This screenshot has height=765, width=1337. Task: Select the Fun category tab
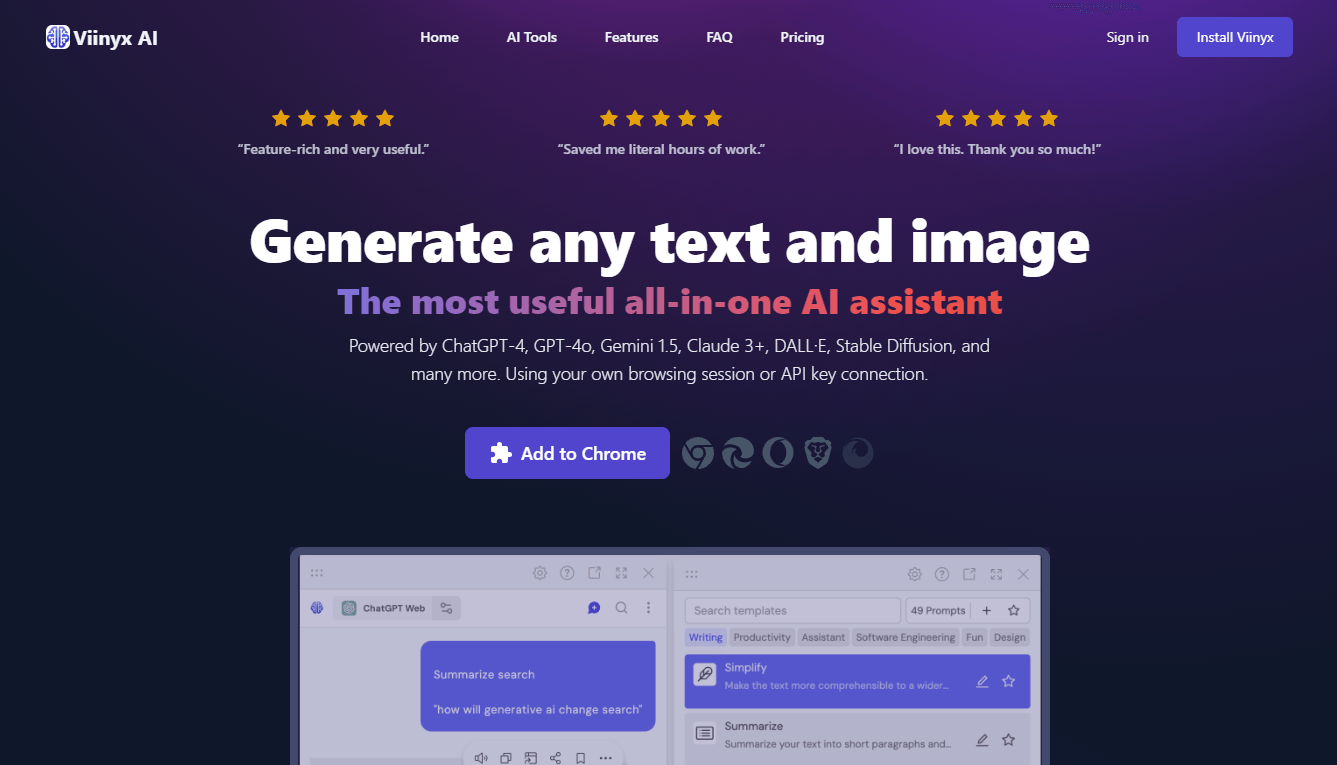(975, 637)
